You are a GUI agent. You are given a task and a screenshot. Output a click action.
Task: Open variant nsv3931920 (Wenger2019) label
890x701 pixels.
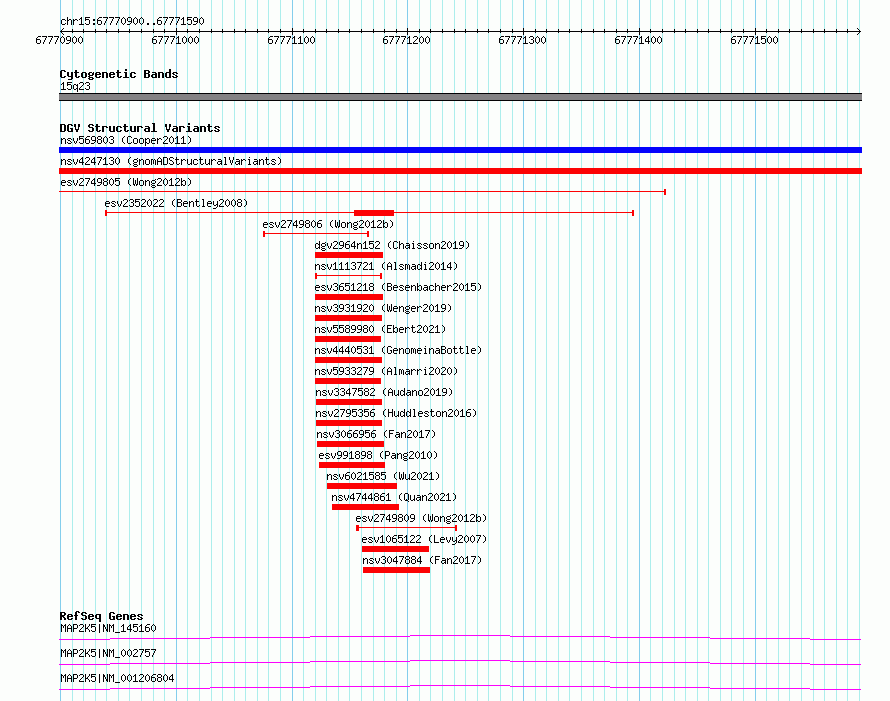click(383, 308)
